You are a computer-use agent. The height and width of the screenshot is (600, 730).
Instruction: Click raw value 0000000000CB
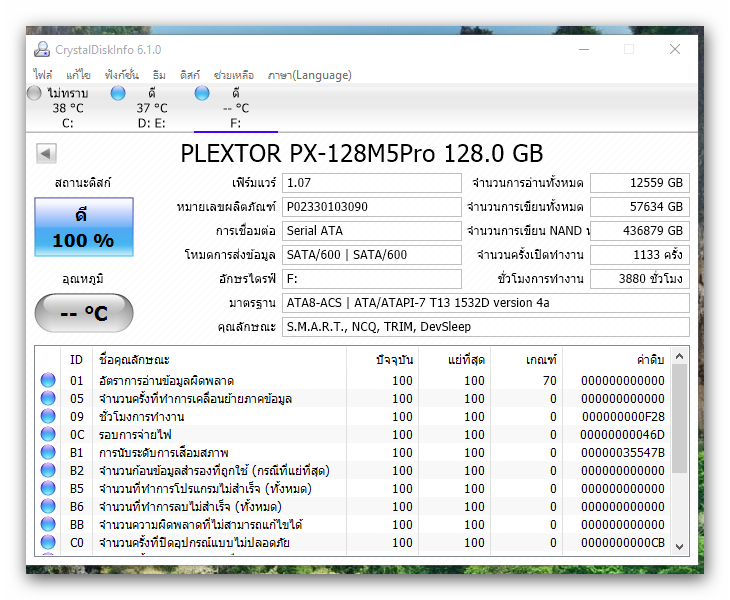click(623, 543)
